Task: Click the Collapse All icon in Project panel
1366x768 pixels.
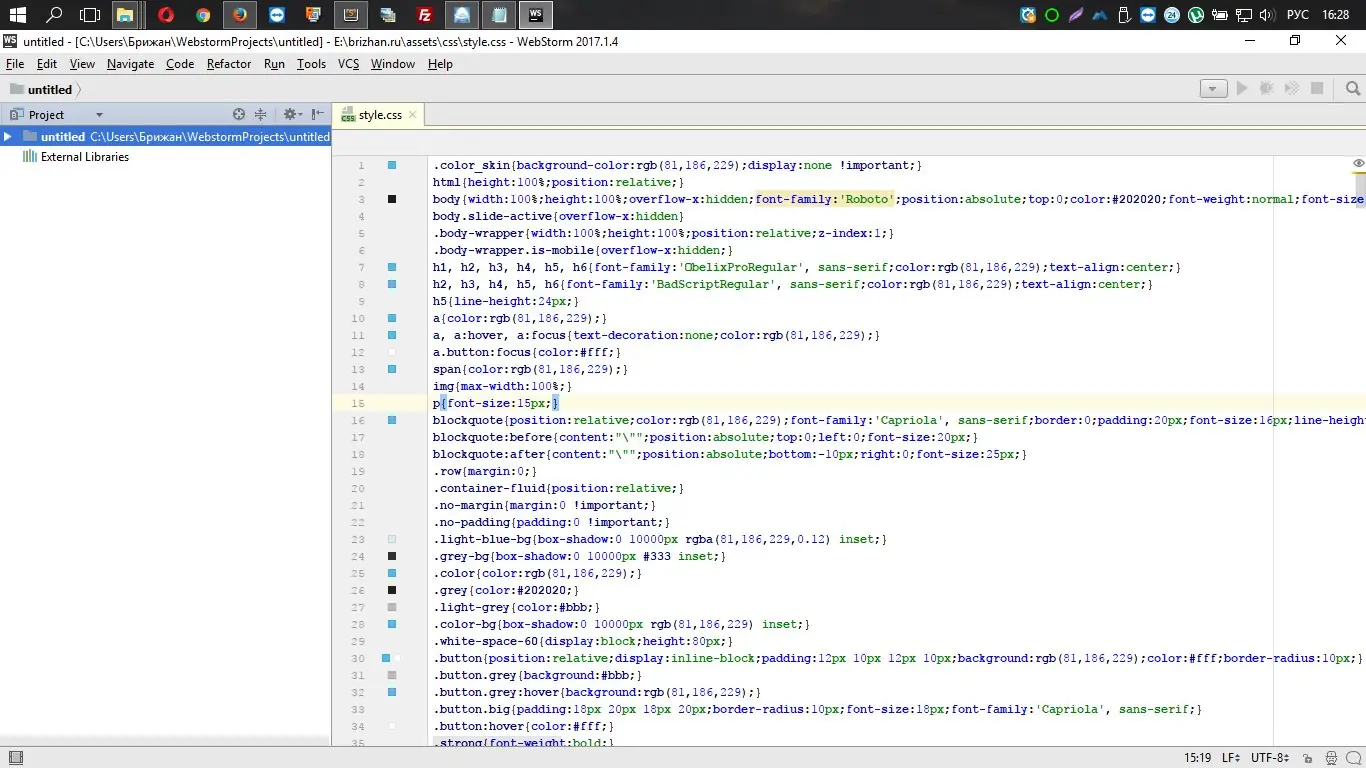Action: click(x=261, y=115)
